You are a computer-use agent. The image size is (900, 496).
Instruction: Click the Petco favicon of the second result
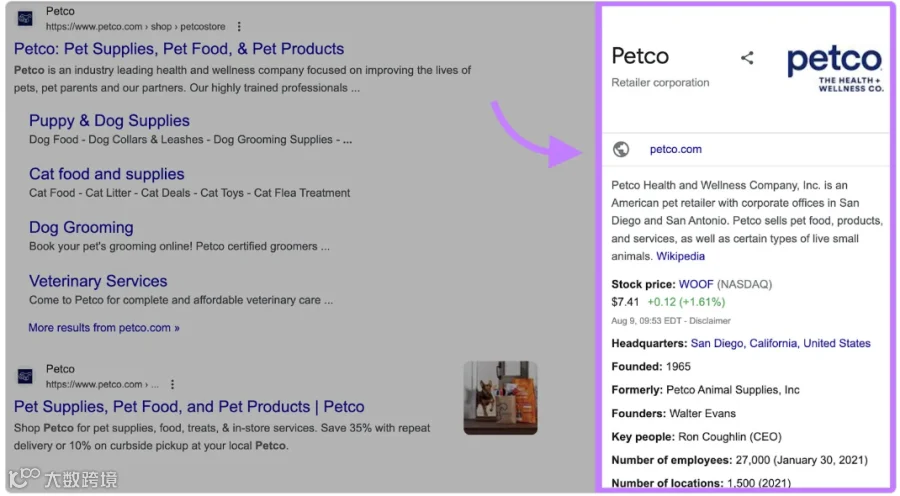click(x=25, y=376)
